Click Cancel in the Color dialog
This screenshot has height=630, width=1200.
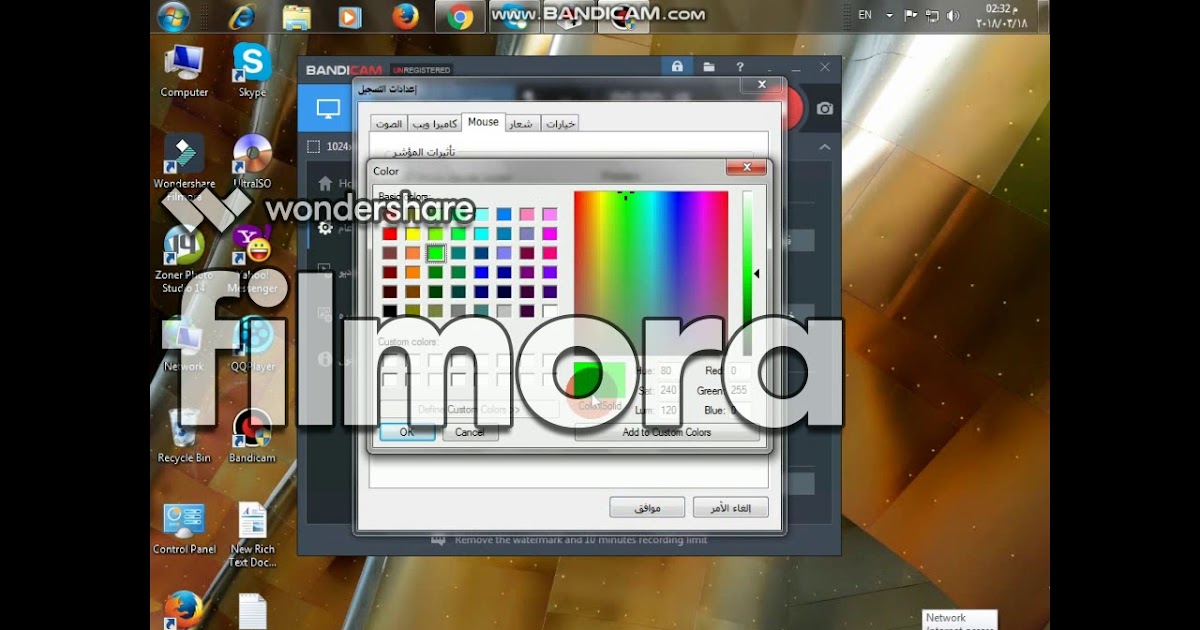(470, 432)
